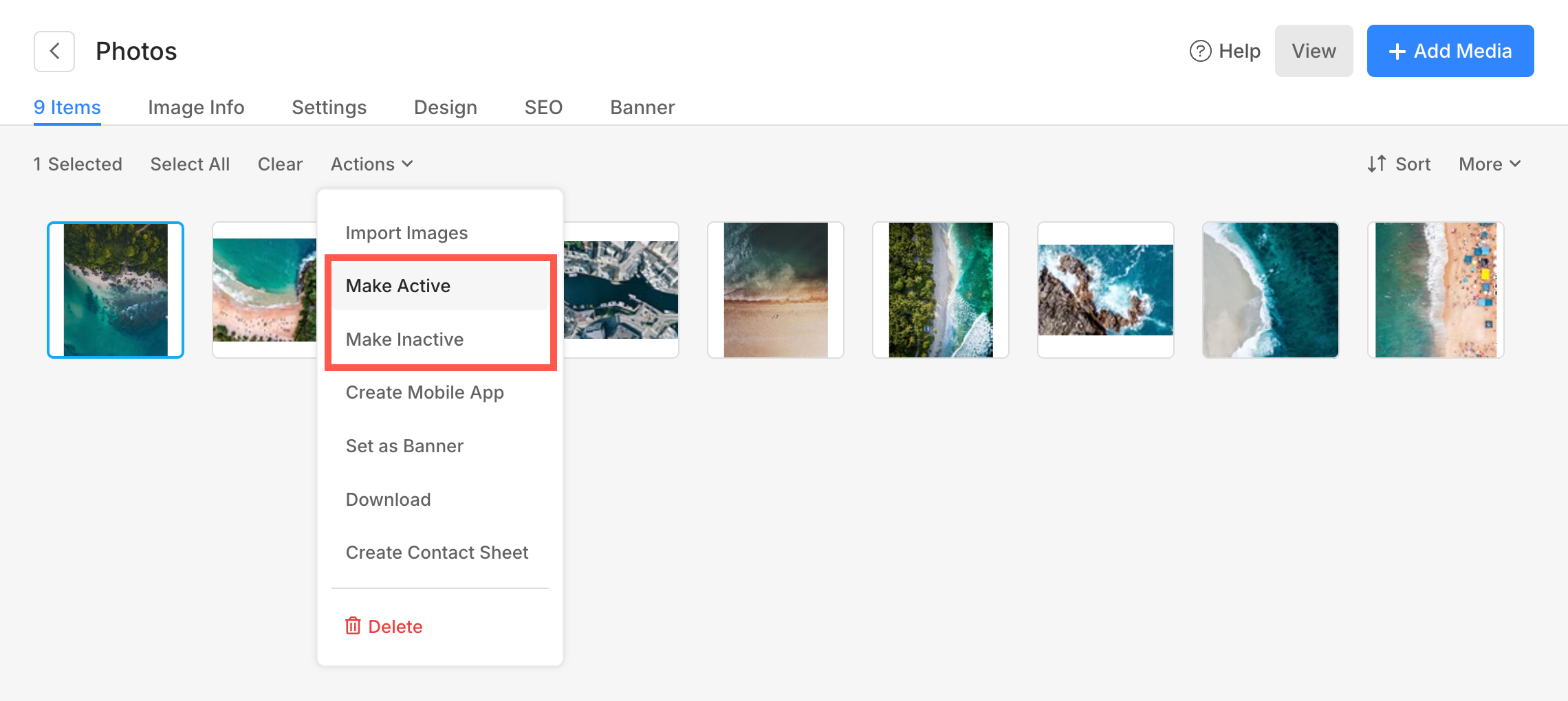Open the More dropdown menu
Viewport: 1568px width, 701px height.
pos(1490,164)
